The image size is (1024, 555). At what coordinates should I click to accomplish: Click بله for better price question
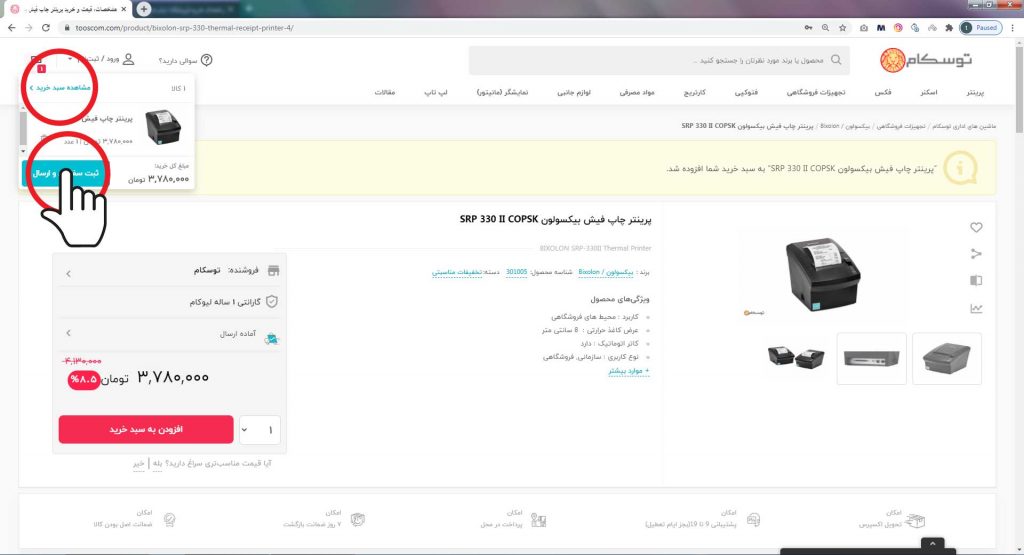click(157, 464)
